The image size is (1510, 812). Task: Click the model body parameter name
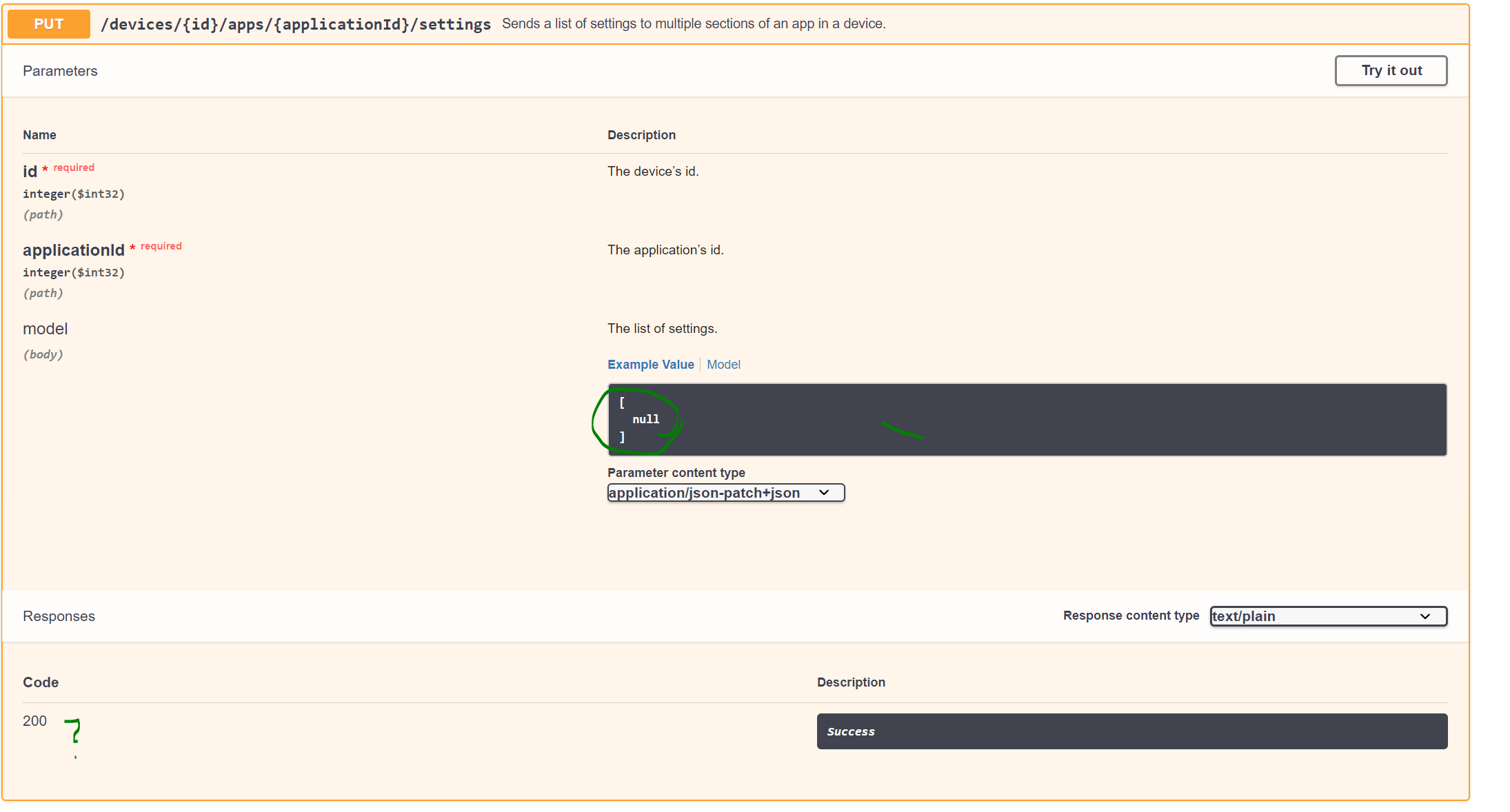click(x=45, y=329)
